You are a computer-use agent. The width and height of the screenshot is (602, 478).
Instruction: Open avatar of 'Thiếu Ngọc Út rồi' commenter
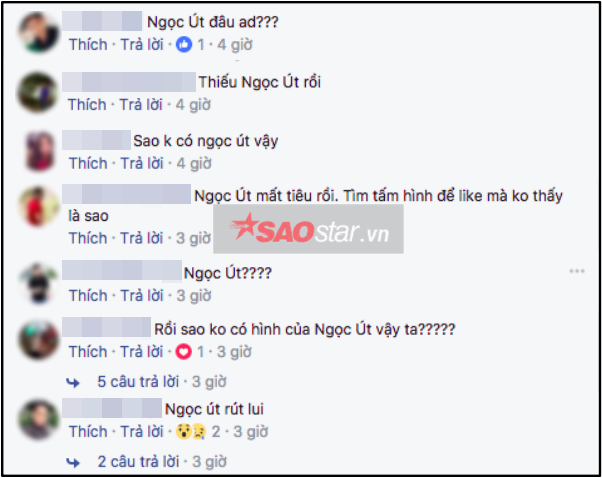point(37,92)
